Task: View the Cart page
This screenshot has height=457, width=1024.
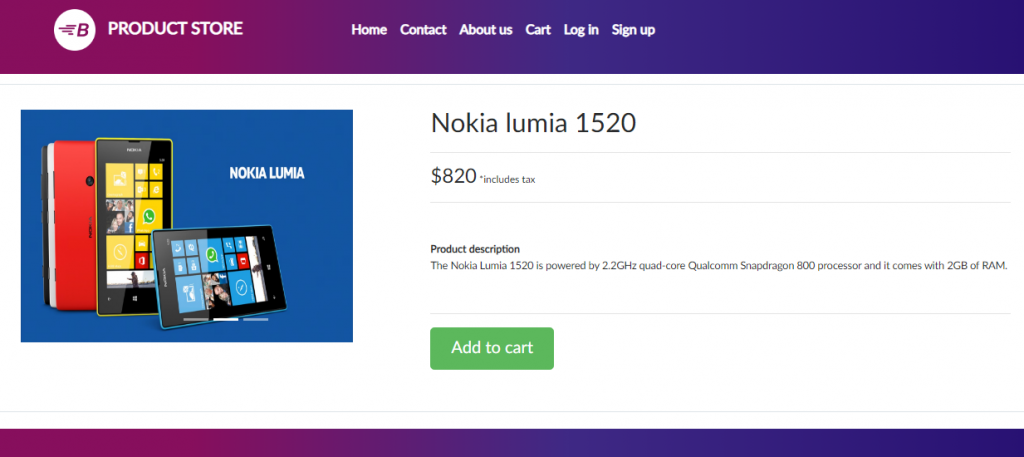Action: click(x=538, y=30)
